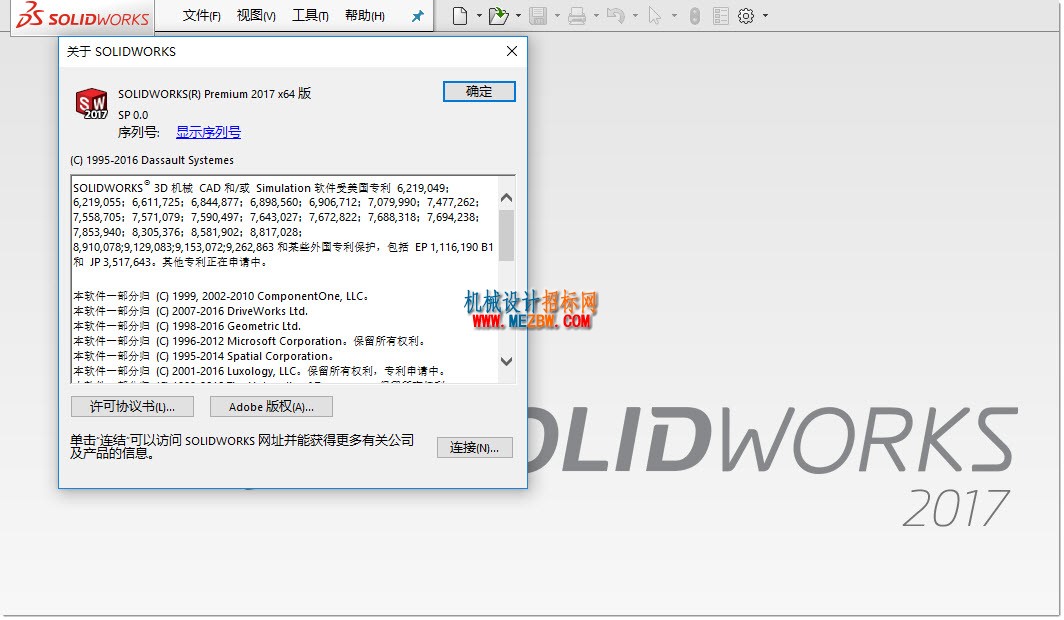Click the Geometric Ltd. copyright line
This screenshot has width=1064, height=620.
click(x=187, y=326)
